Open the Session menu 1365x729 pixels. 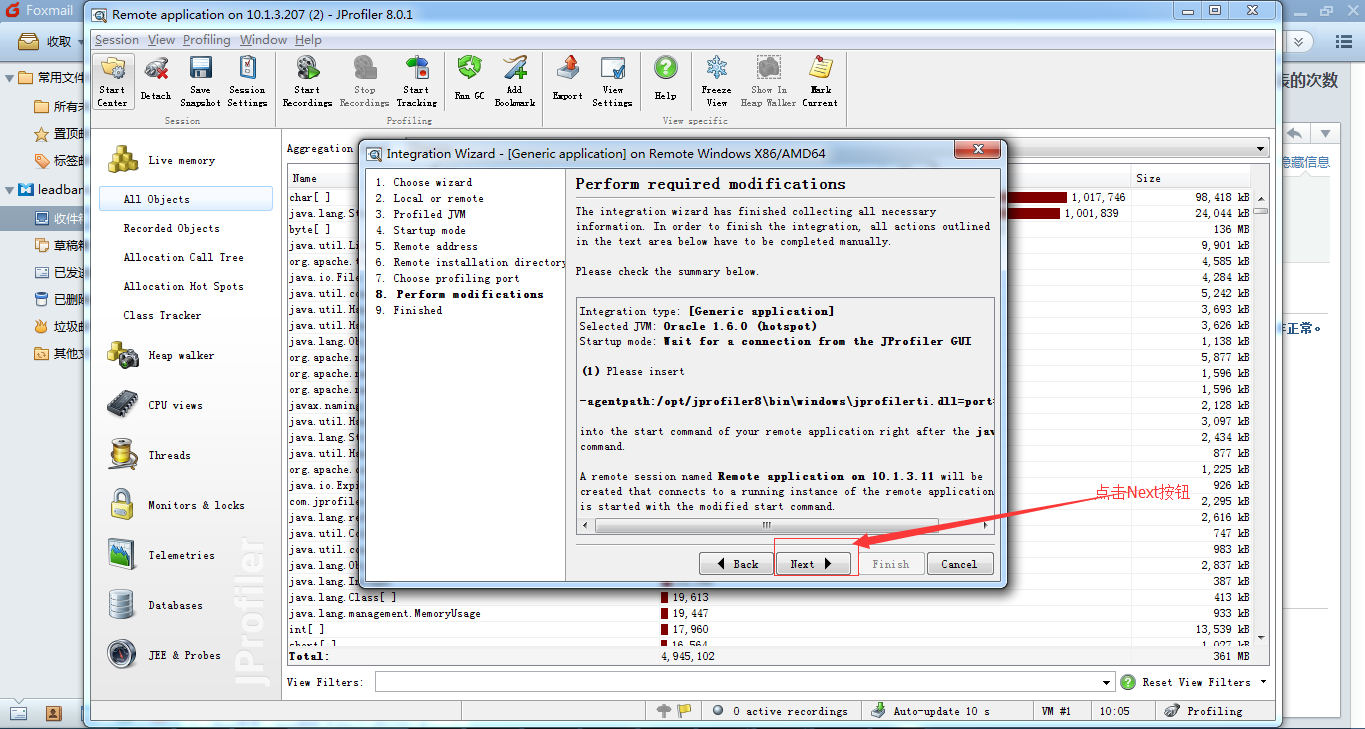(116, 40)
